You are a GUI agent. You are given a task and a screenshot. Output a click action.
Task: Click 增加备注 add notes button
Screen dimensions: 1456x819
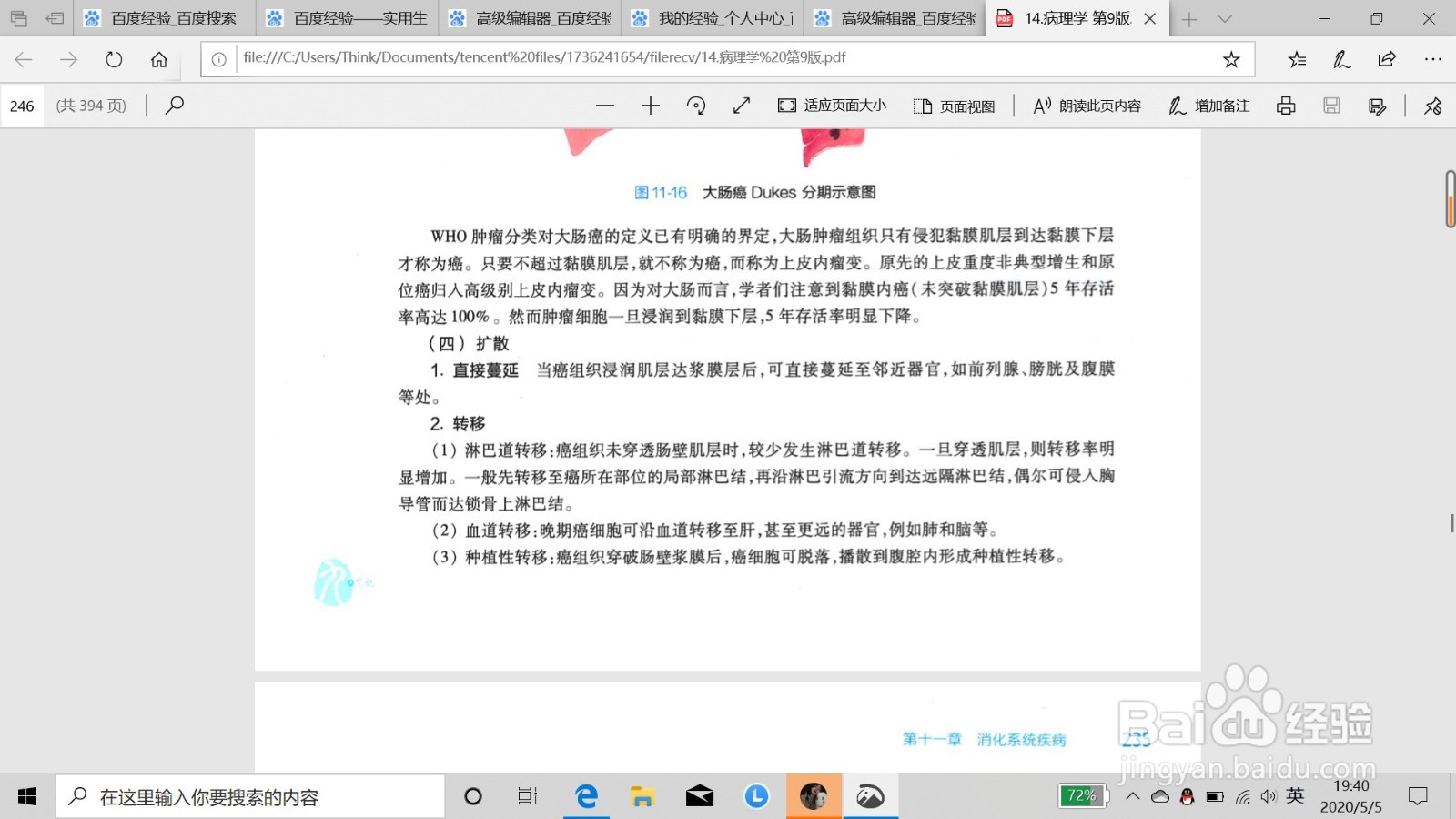pyautogui.click(x=1208, y=106)
